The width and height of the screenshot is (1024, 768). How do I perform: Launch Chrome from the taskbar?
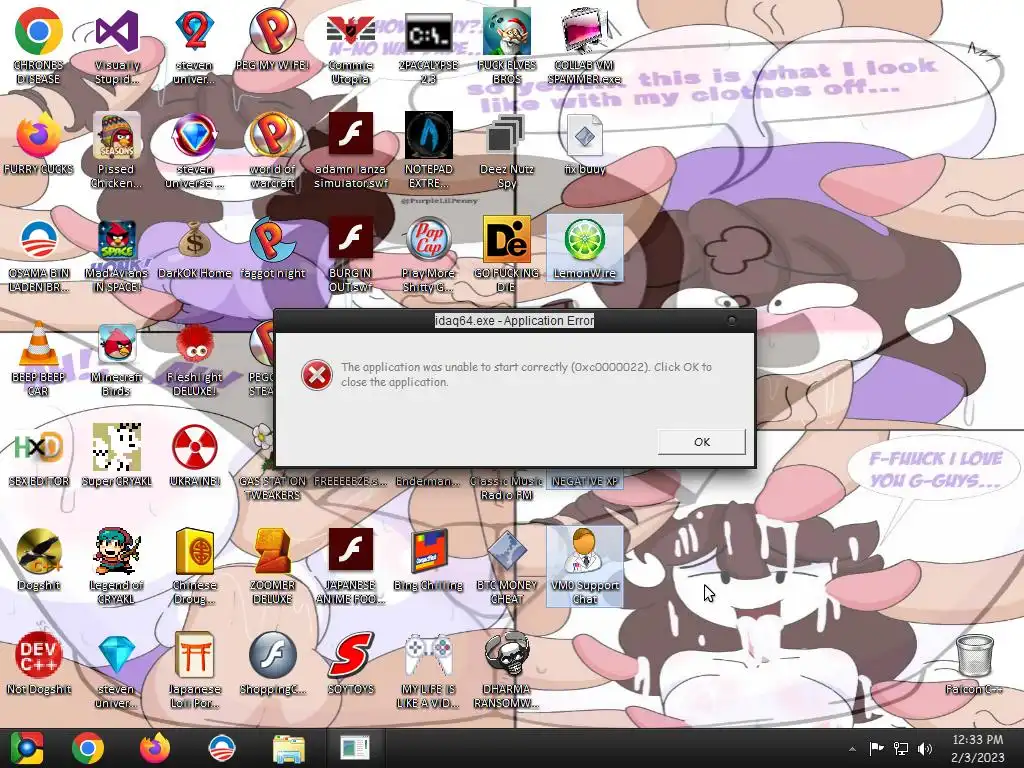pos(88,748)
